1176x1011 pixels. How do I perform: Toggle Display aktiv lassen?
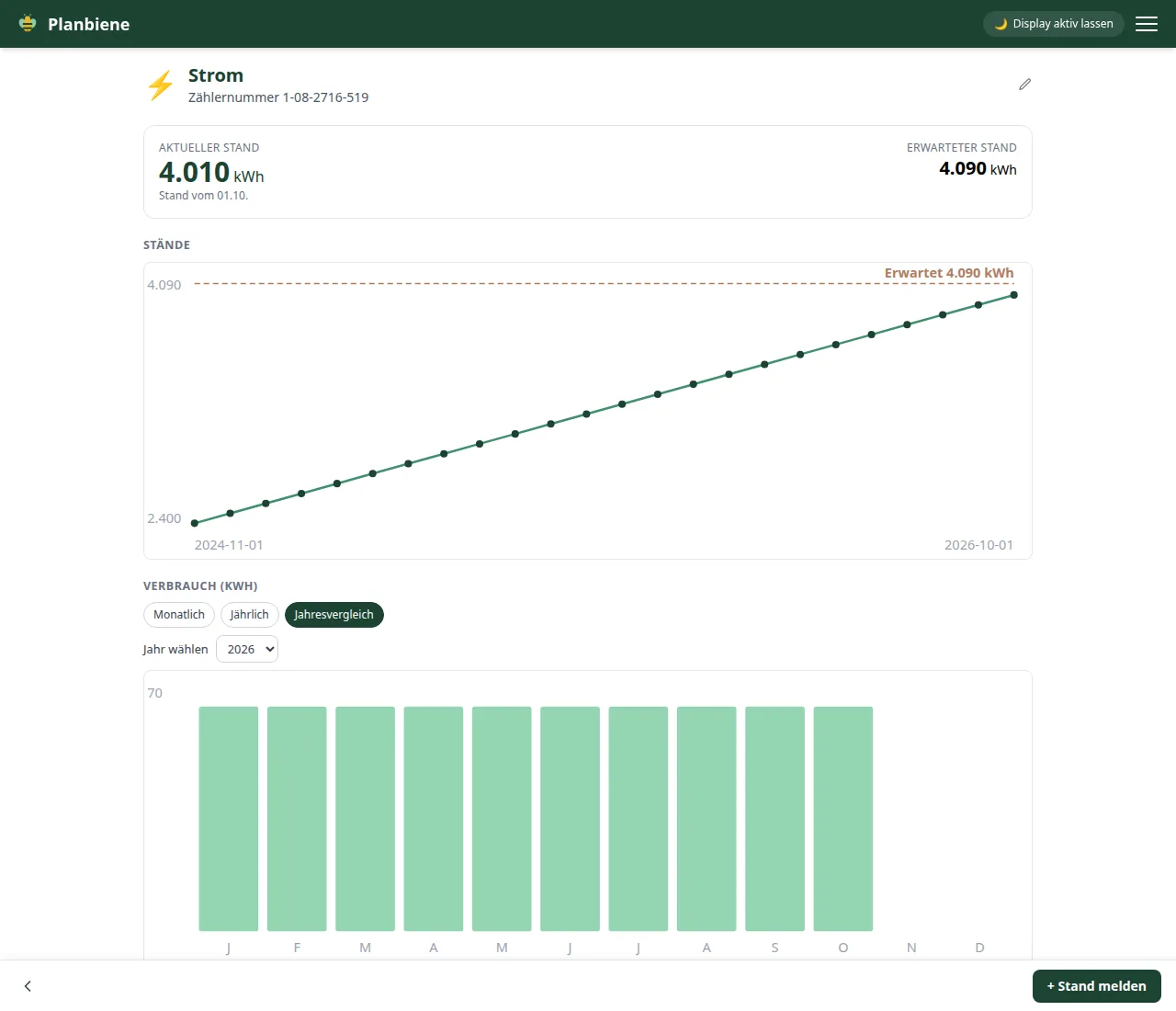pos(1054,24)
